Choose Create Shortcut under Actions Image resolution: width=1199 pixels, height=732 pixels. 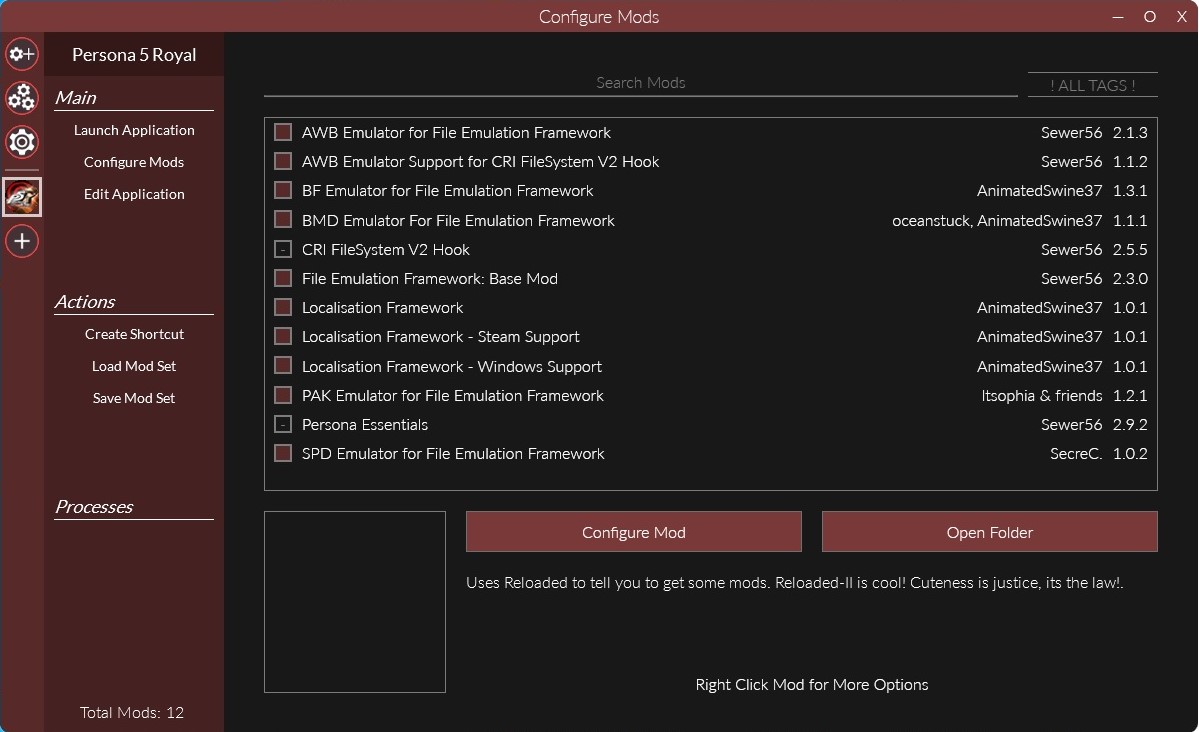[134, 334]
